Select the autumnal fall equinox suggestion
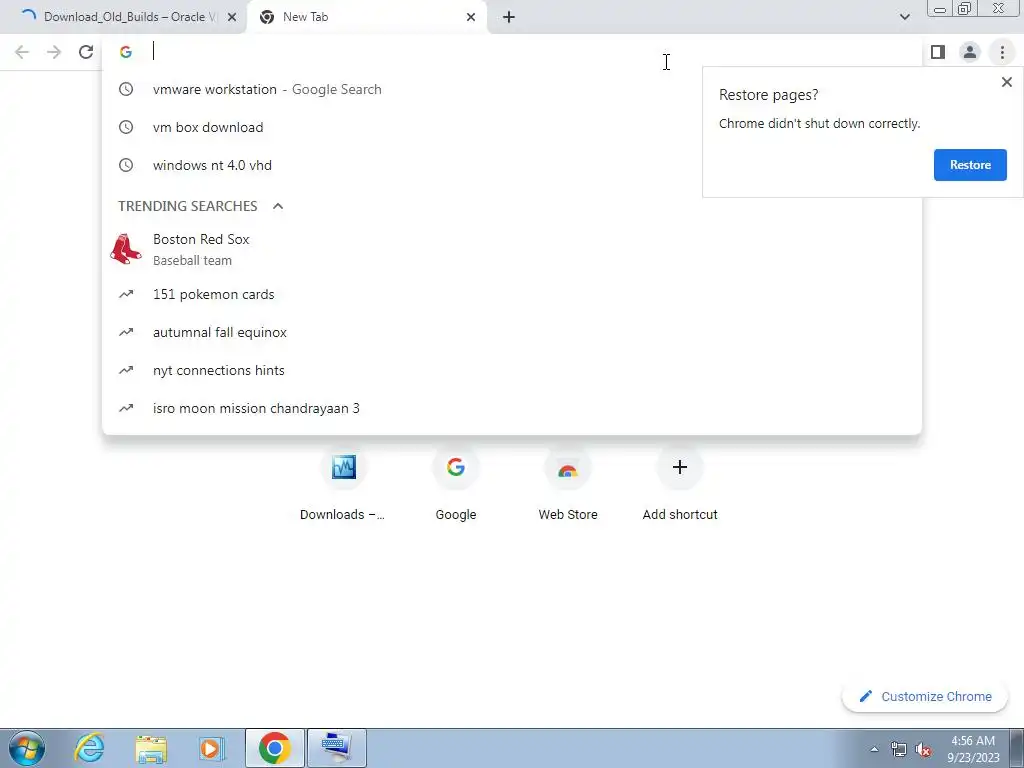This screenshot has width=1024, height=768. 512,332
